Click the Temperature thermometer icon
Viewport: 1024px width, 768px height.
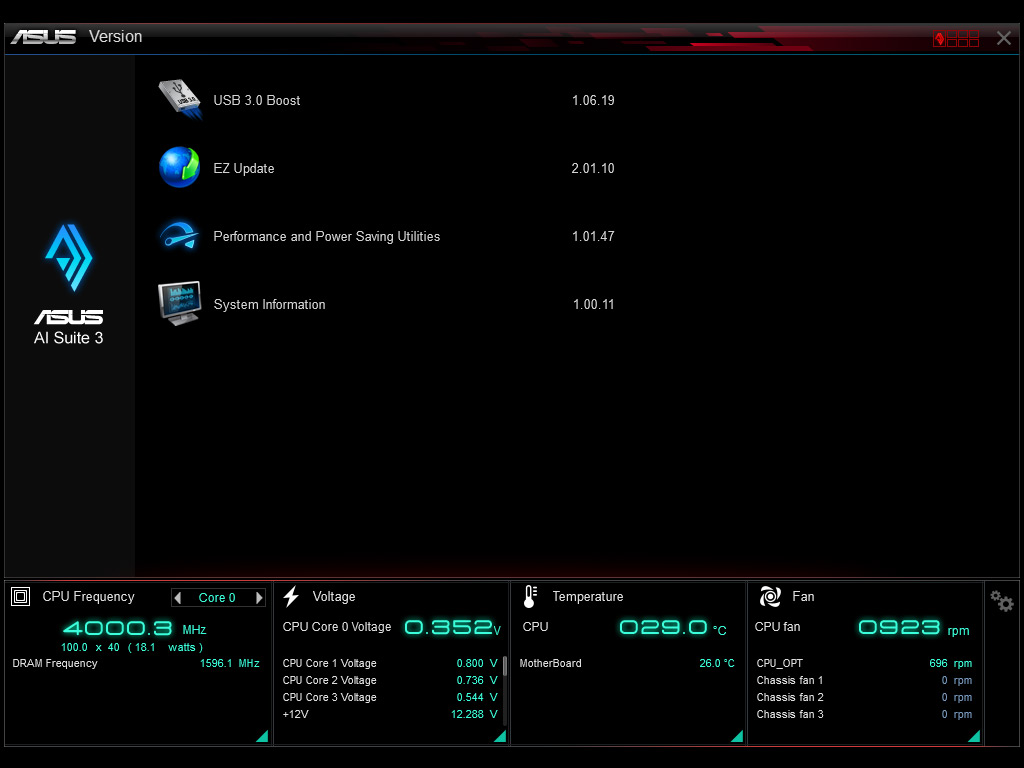530,597
